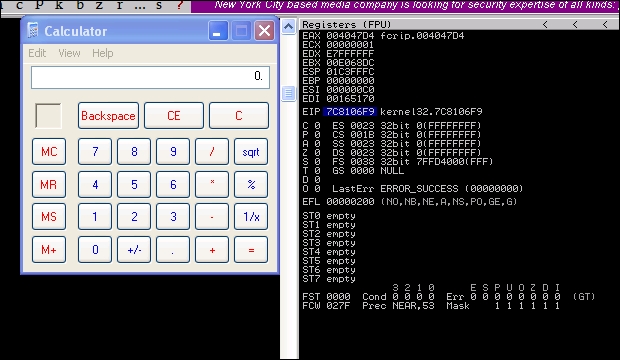620x360 pixels.
Task: Click the scrollbar up arrow beside Registers
Action: pos(289,27)
